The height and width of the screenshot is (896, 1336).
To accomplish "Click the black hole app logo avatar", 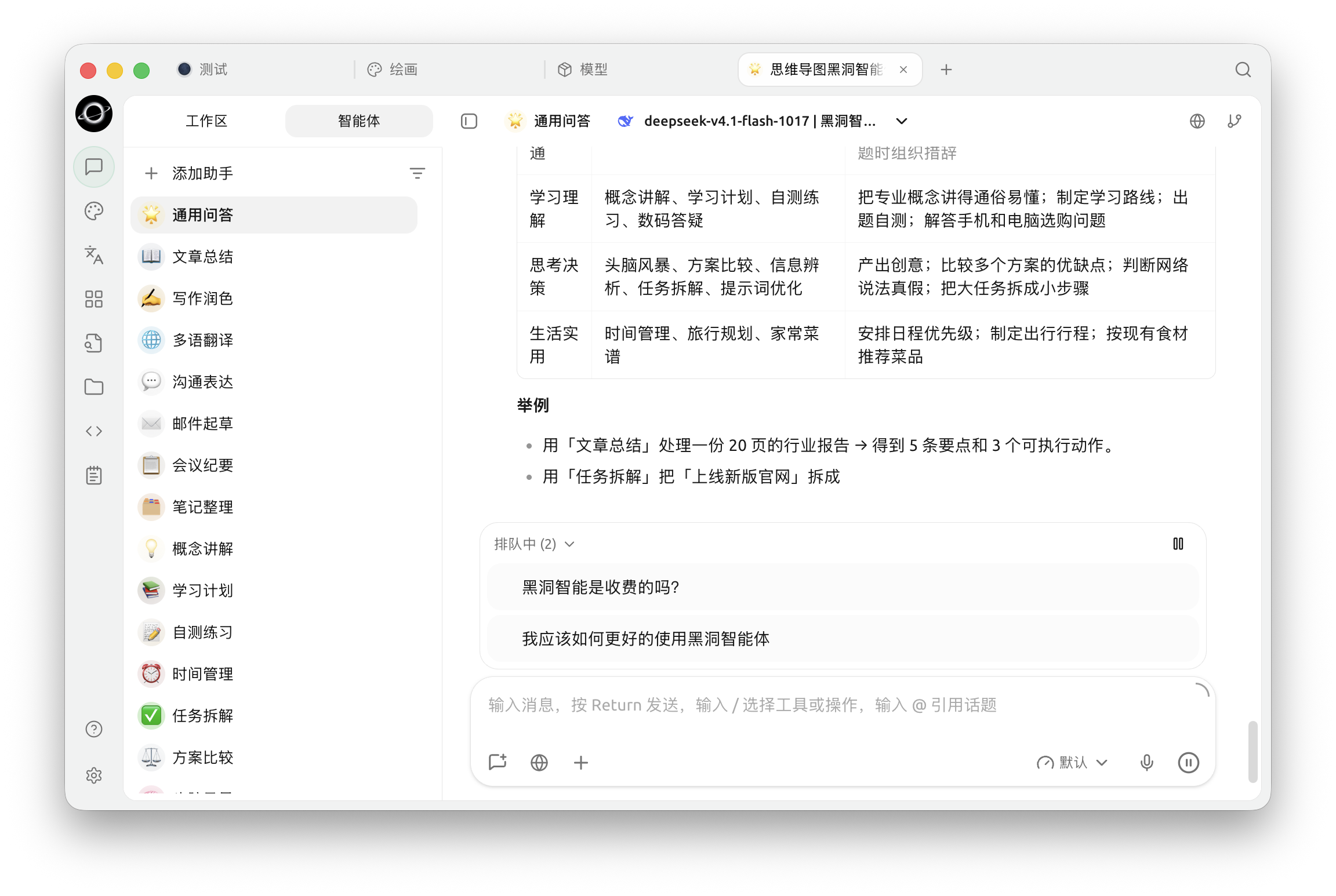I will [x=94, y=114].
